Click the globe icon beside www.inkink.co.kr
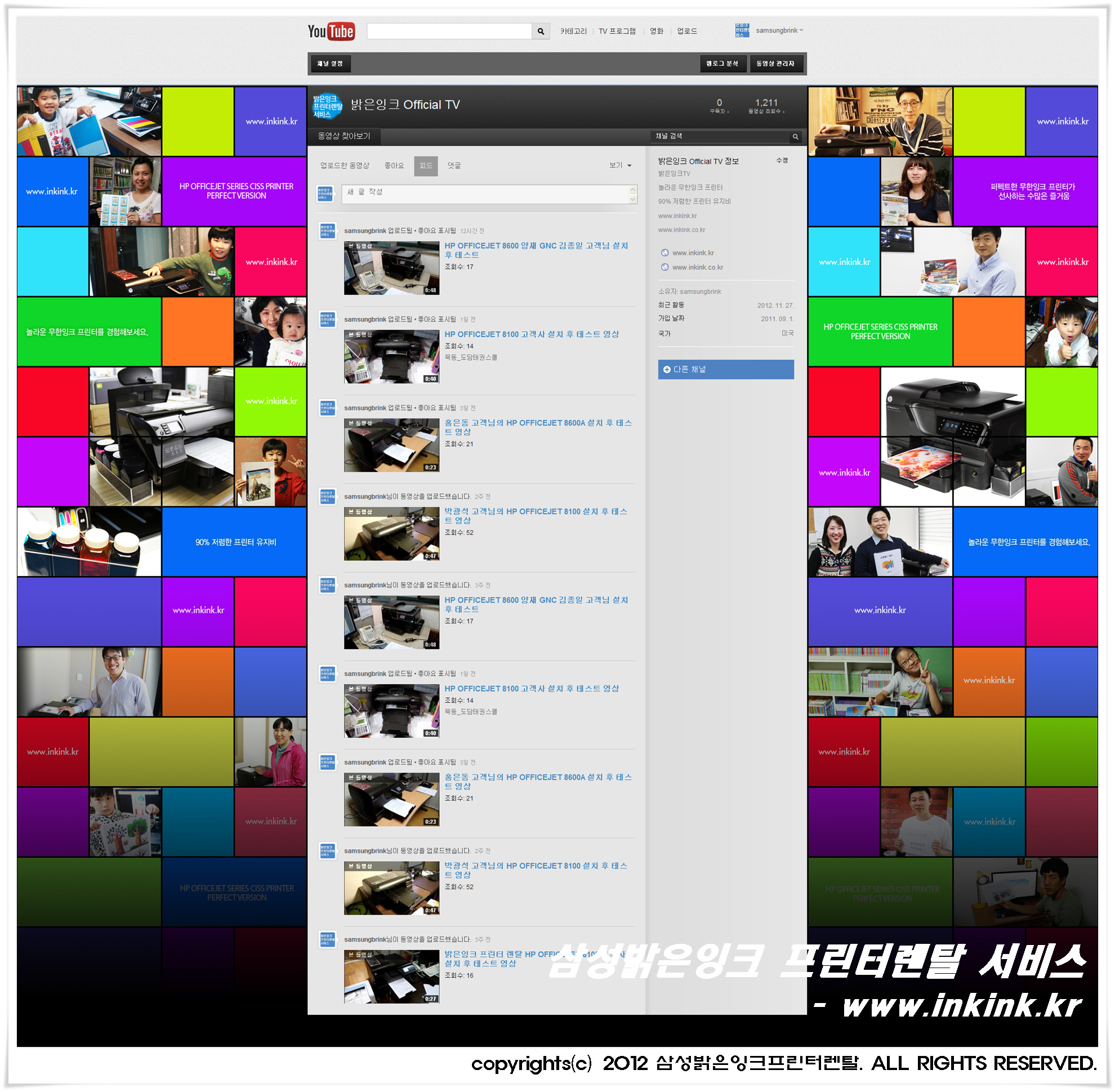1115x1092 pixels. (x=664, y=268)
